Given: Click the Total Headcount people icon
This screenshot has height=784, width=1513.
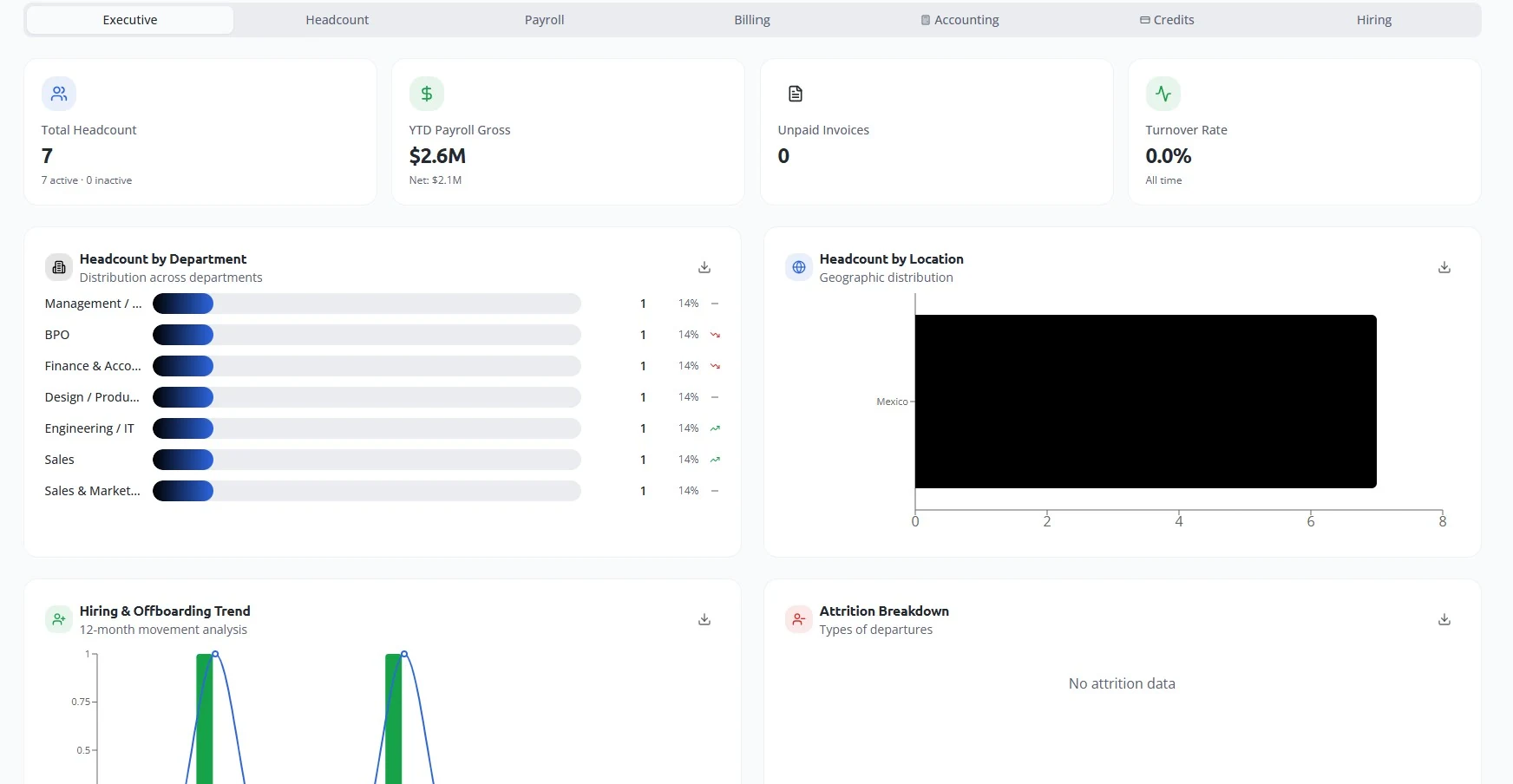Looking at the screenshot, I should (x=59, y=94).
